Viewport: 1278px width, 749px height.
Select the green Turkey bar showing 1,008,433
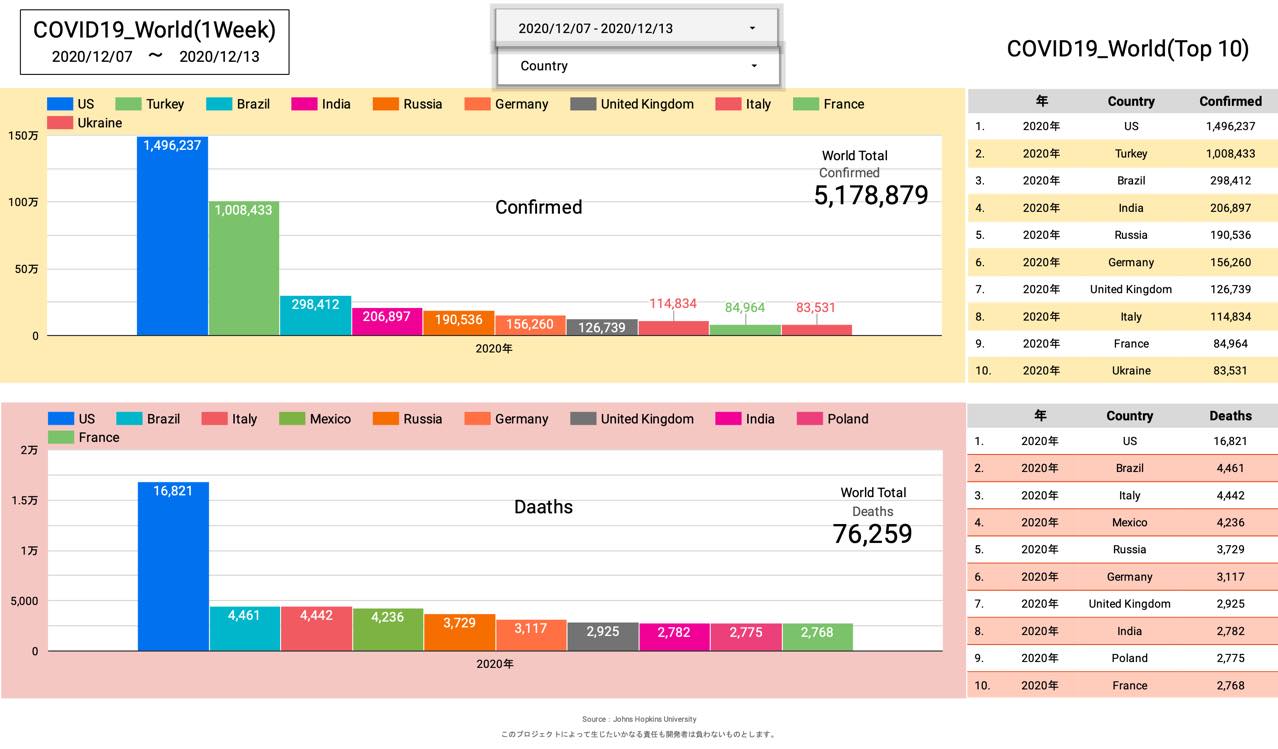pyautogui.click(x=244, y=270)
